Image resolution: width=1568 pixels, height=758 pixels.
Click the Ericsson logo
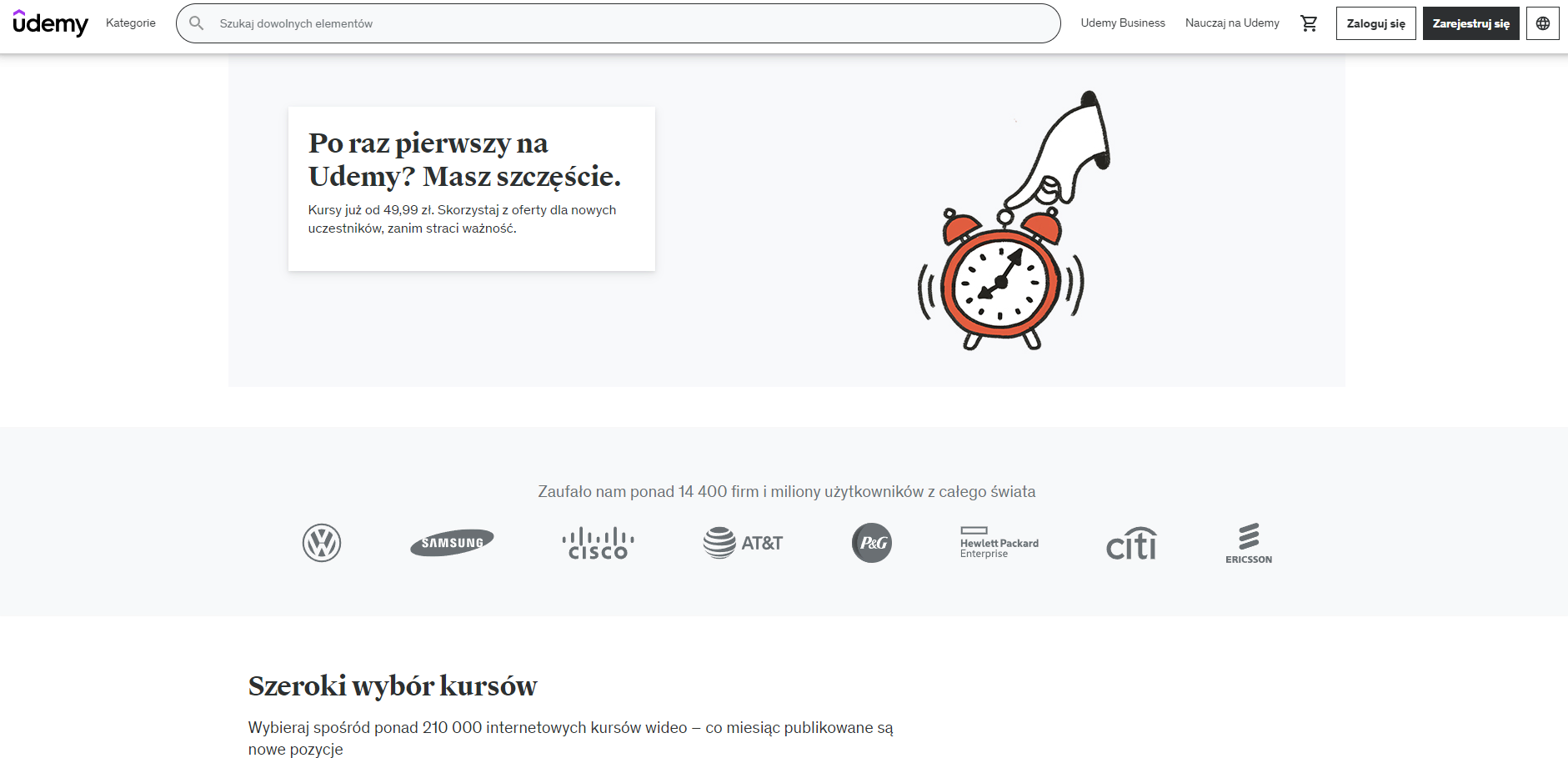[x=1249, y=544]
